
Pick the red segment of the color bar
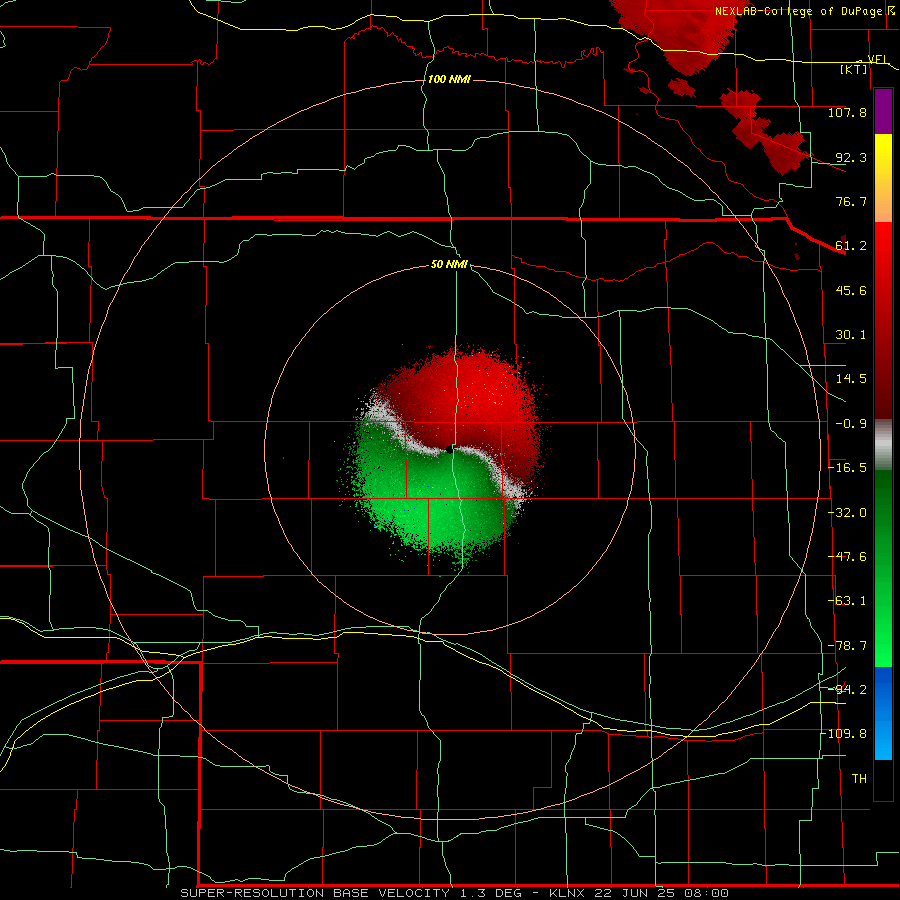883,320
